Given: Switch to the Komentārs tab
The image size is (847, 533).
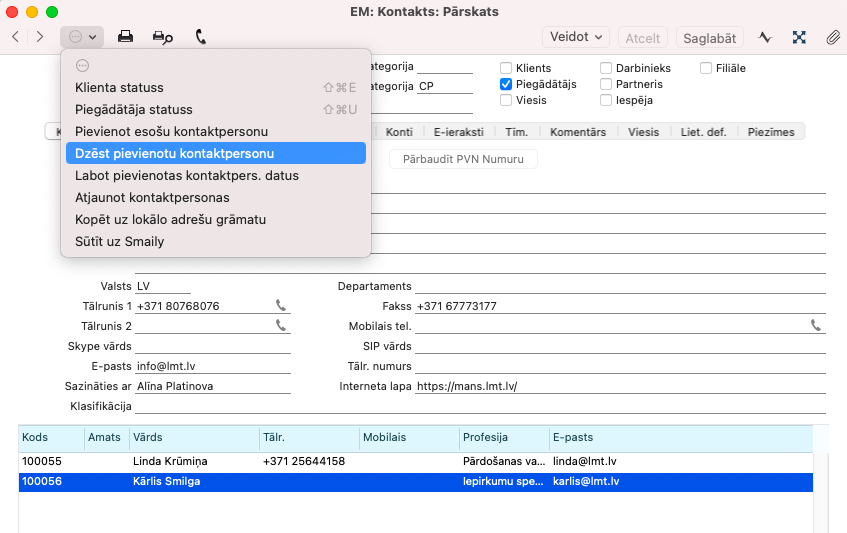Looking at the screenshot, I should point(577,132).
